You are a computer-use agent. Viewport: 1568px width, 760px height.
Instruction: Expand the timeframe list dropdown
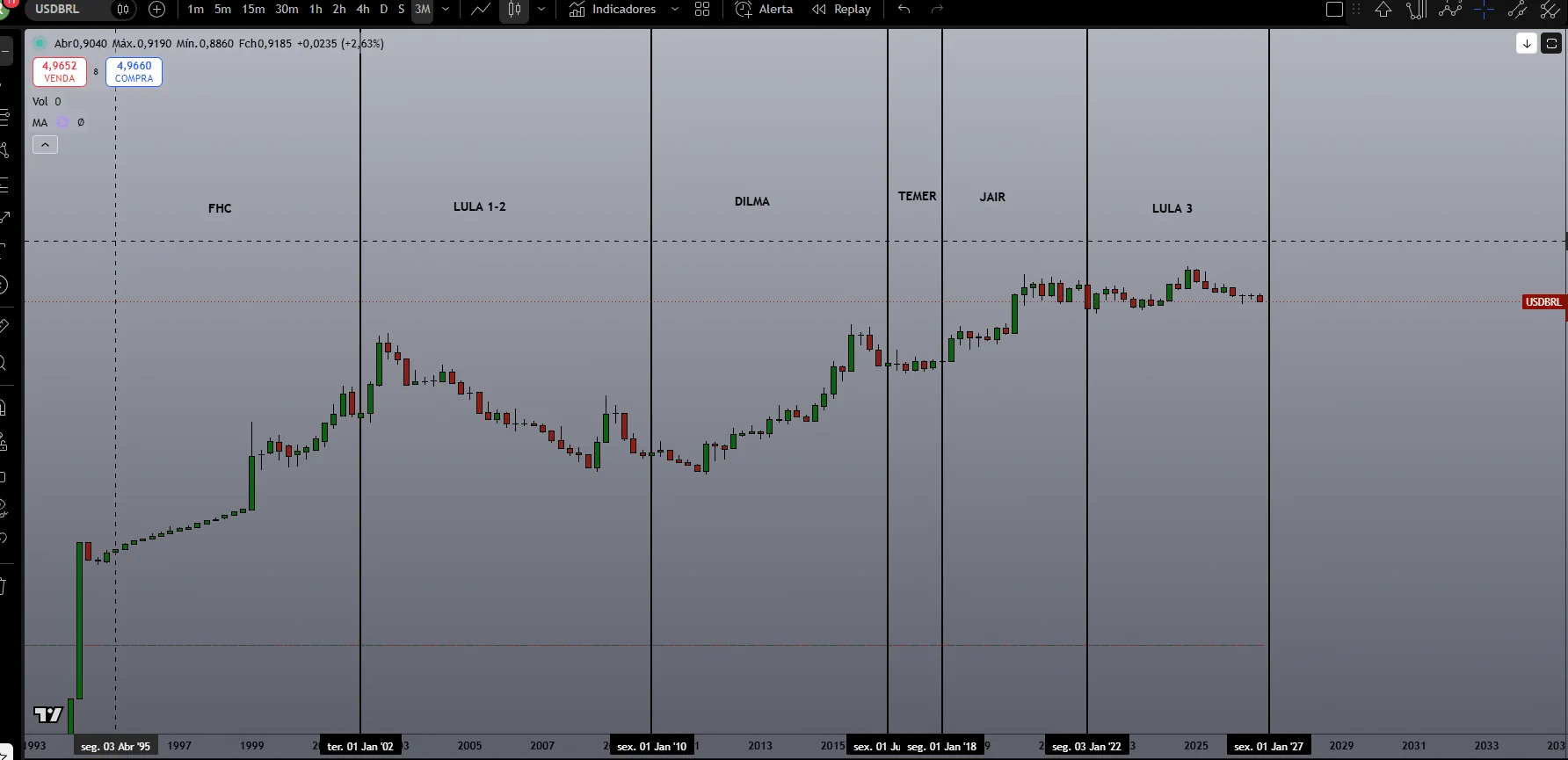click(x=446, y=10)
